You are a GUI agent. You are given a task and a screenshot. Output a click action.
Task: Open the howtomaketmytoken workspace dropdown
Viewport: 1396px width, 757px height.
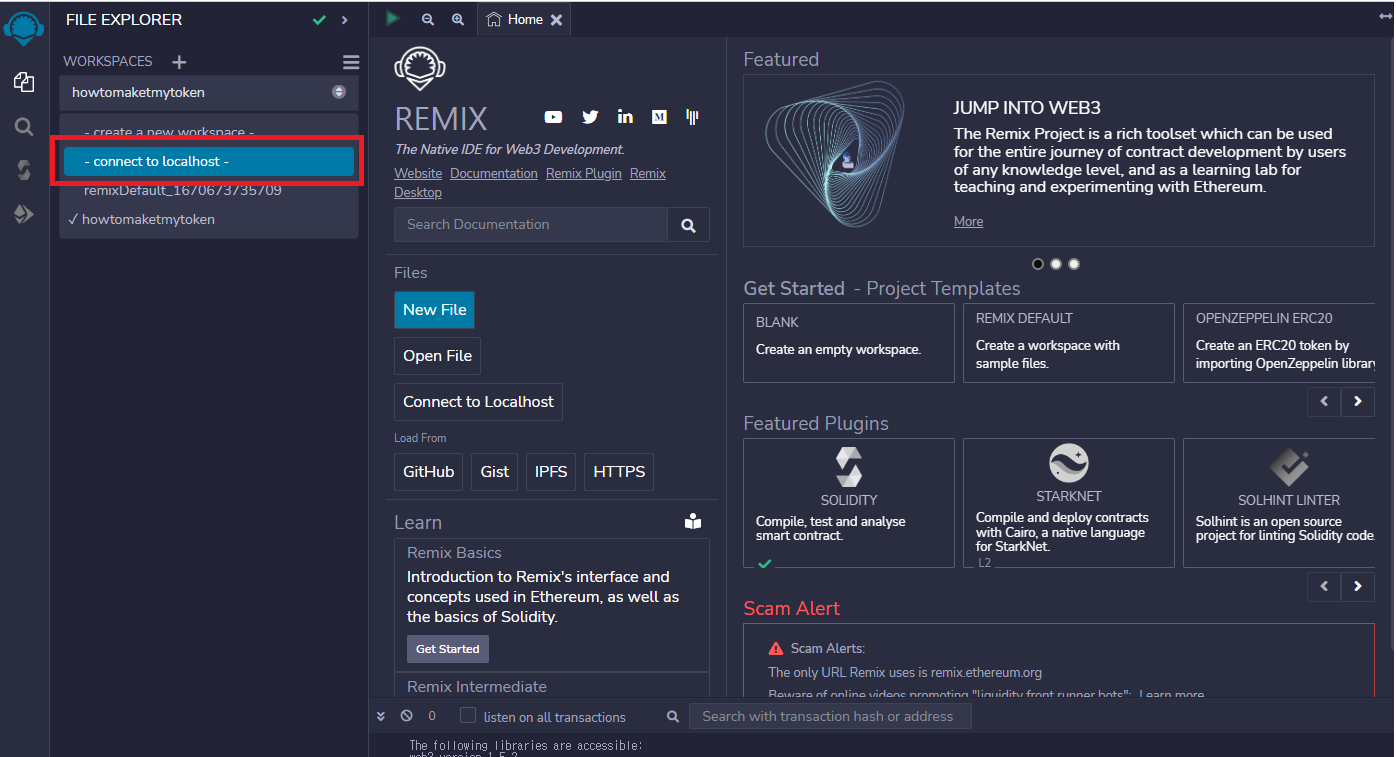click(x=209, y=92)
